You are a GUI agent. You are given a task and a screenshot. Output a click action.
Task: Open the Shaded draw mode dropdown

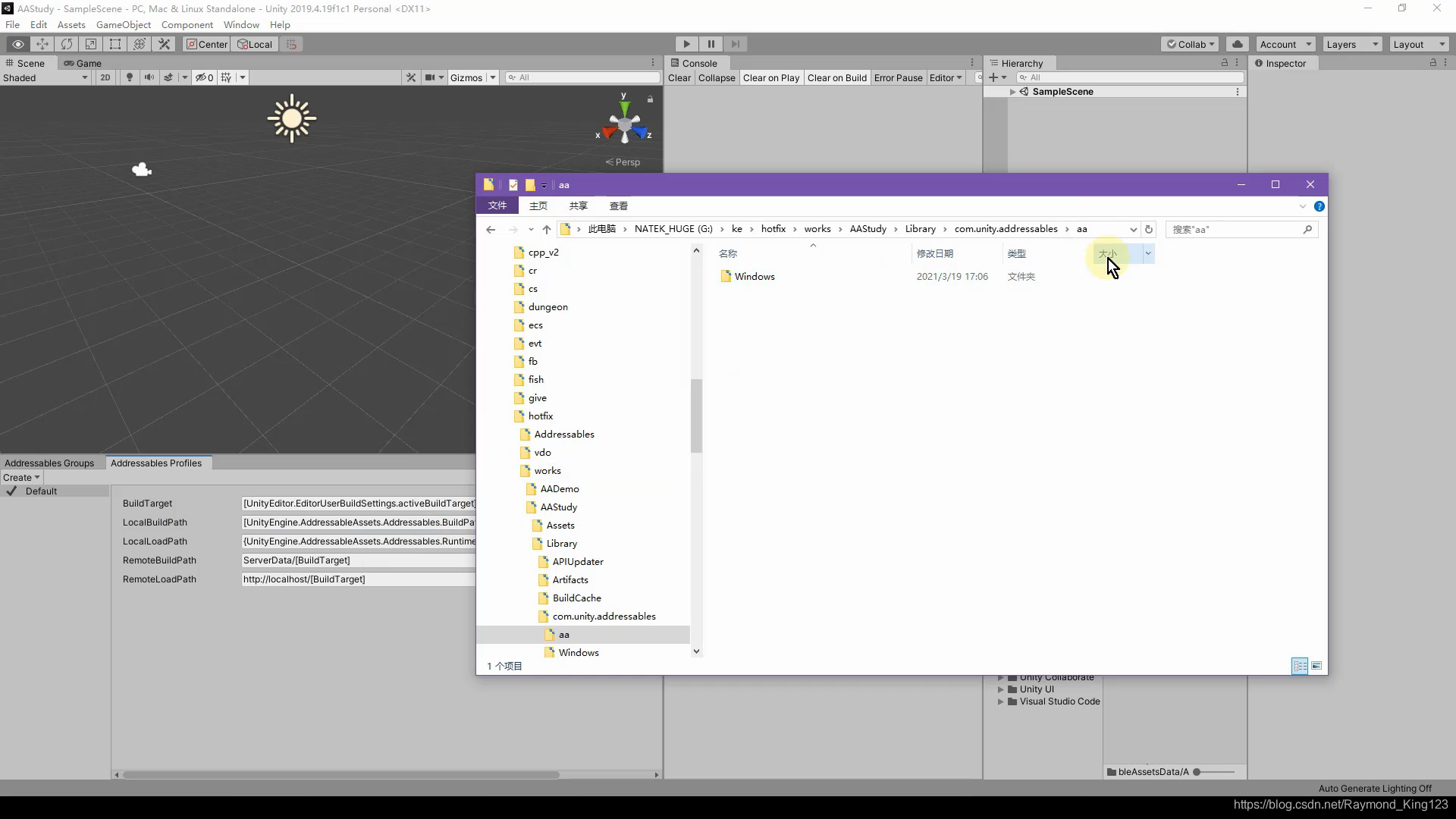click(x=45, y=77)
